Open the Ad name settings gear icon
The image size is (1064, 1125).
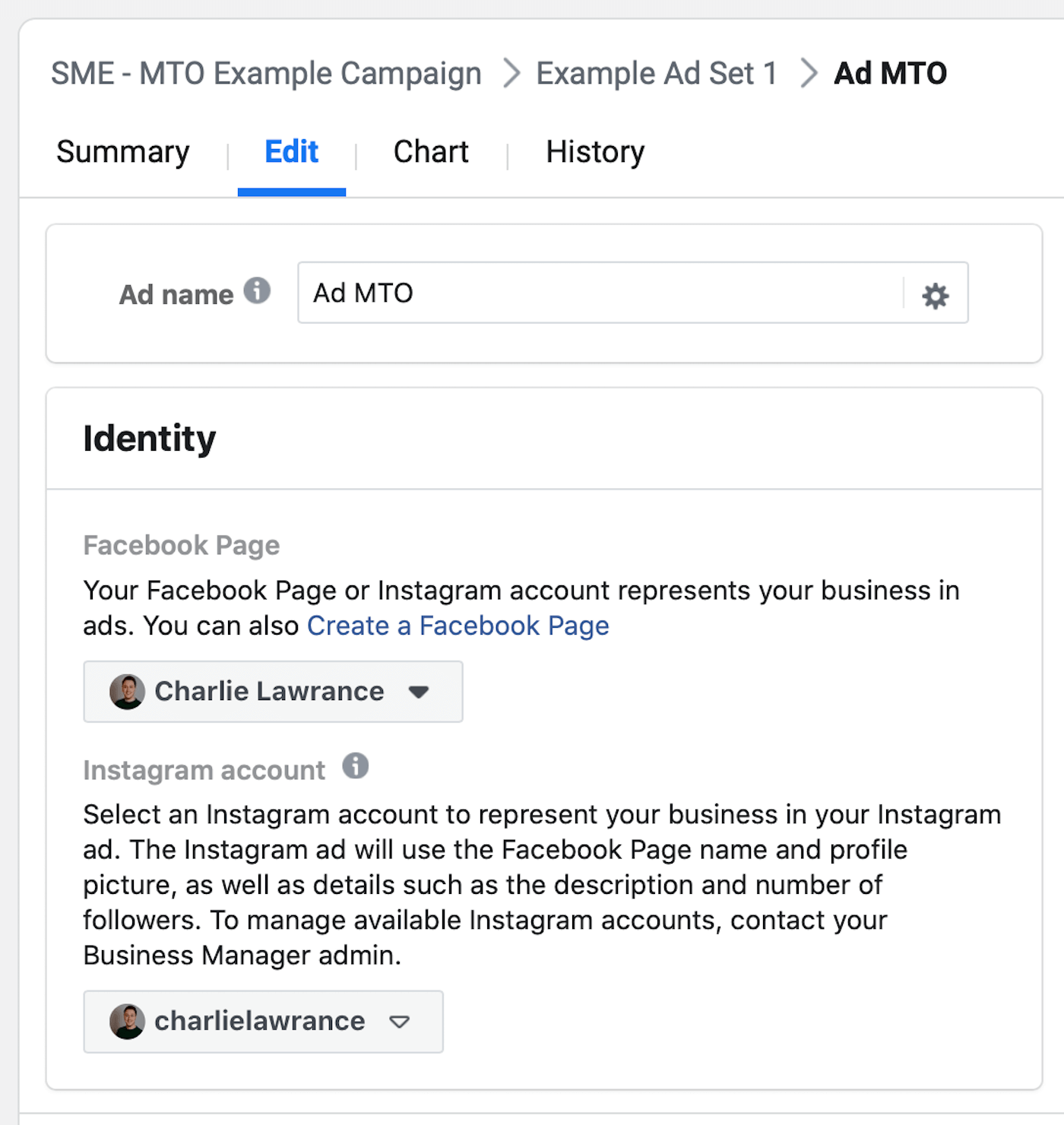935,294
